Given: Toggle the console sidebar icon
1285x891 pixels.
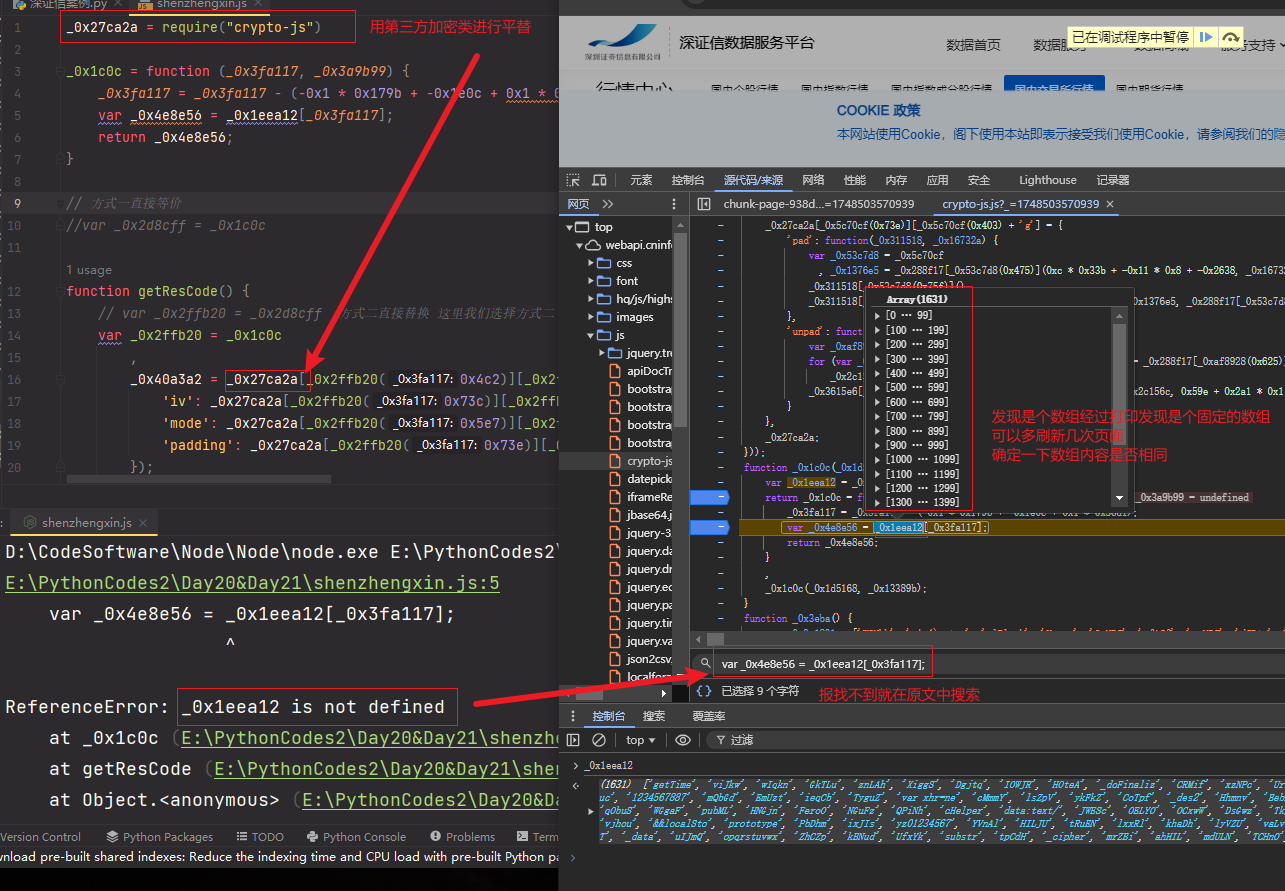Looking at the screenshot, I should [x=573, y=740].
